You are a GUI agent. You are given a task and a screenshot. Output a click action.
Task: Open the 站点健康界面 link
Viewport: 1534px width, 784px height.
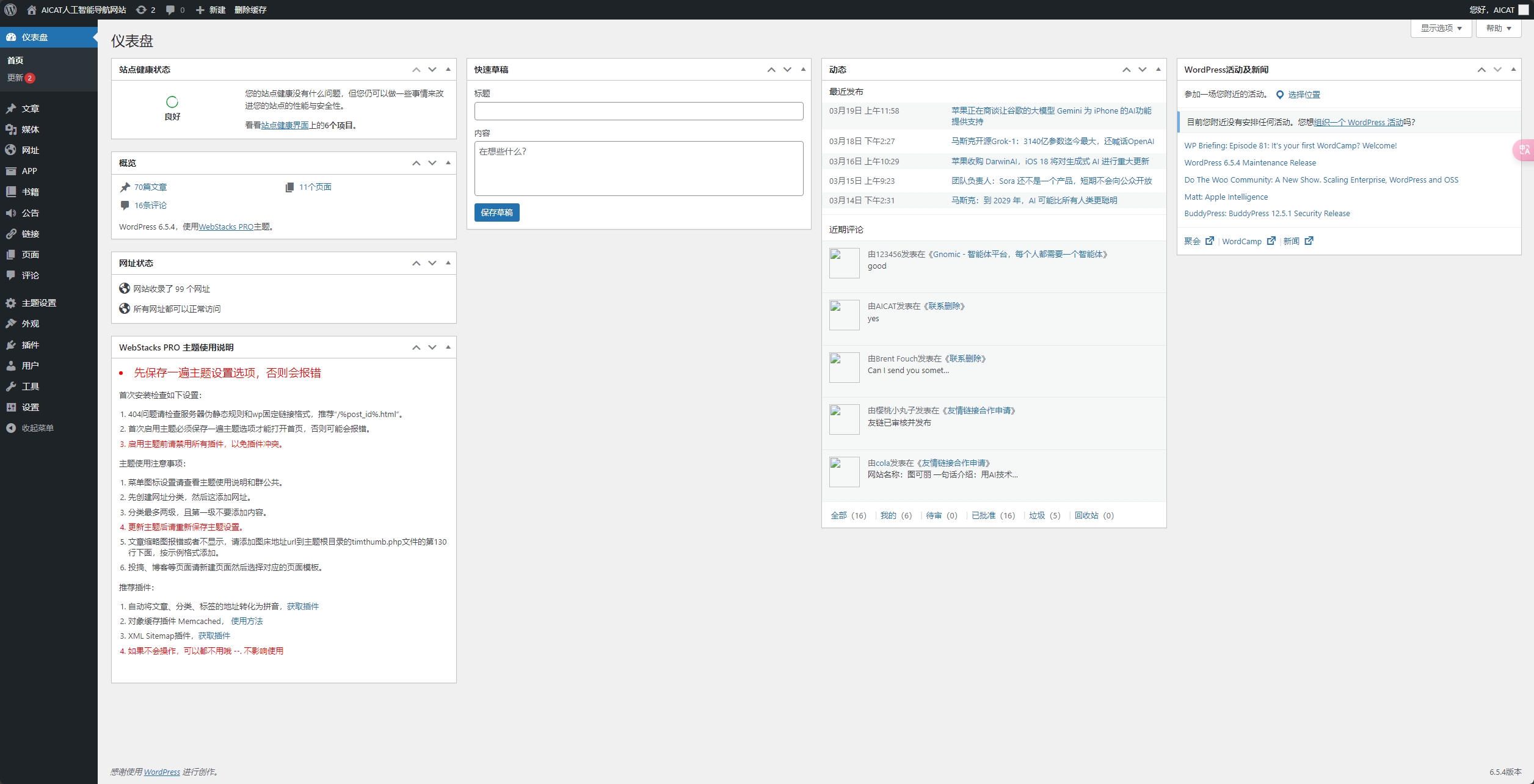285,125
